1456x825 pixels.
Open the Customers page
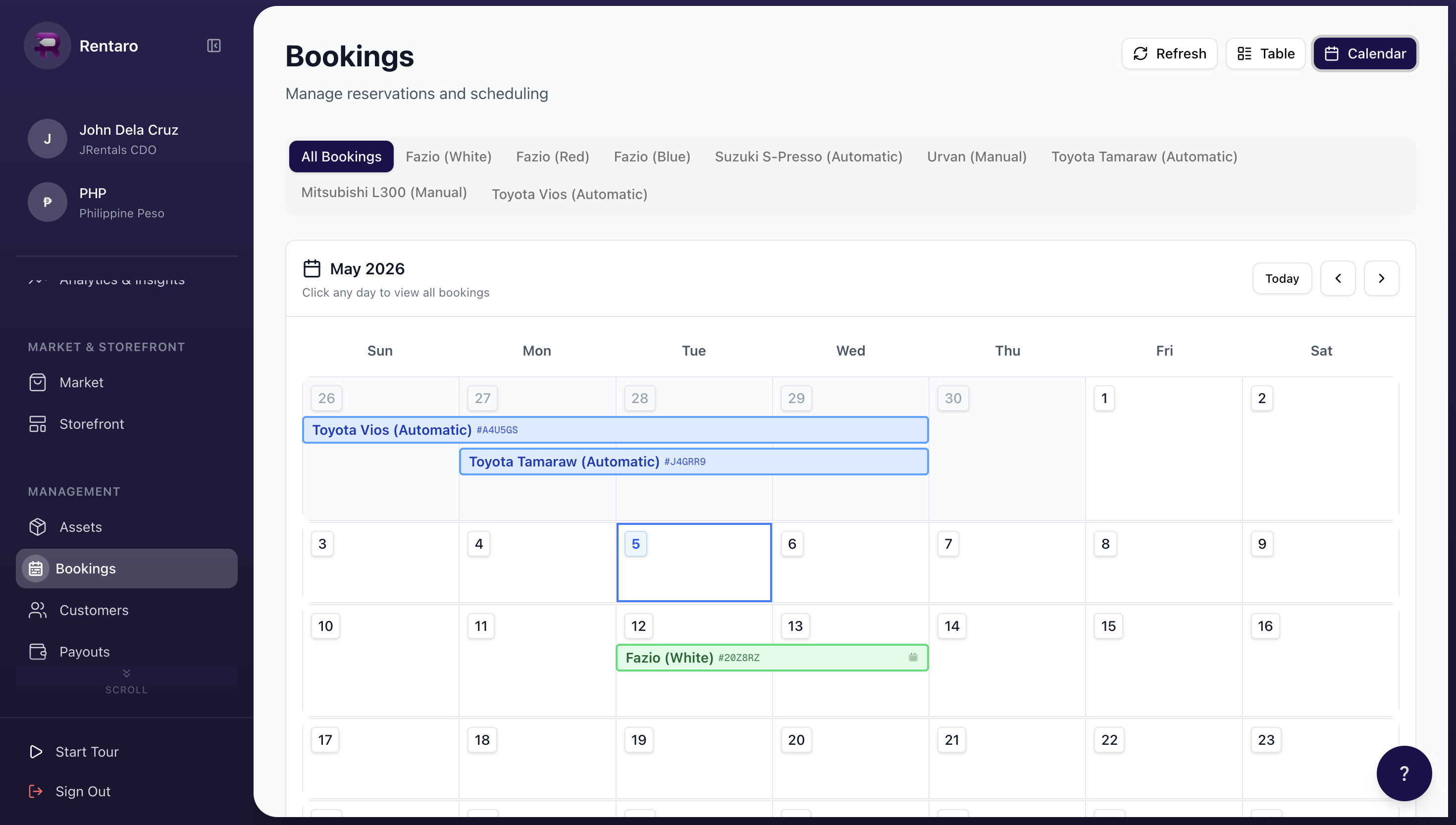(x=94, y=610)
